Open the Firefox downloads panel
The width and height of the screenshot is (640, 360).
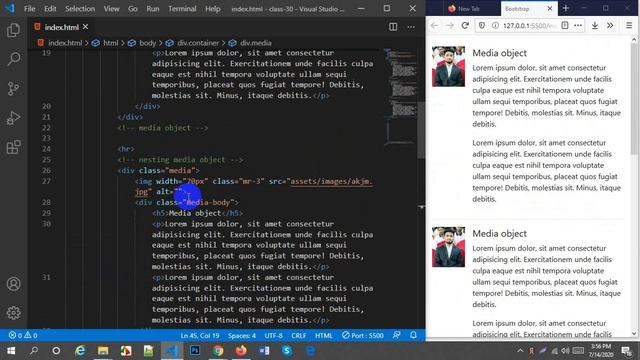click(595, 25)
